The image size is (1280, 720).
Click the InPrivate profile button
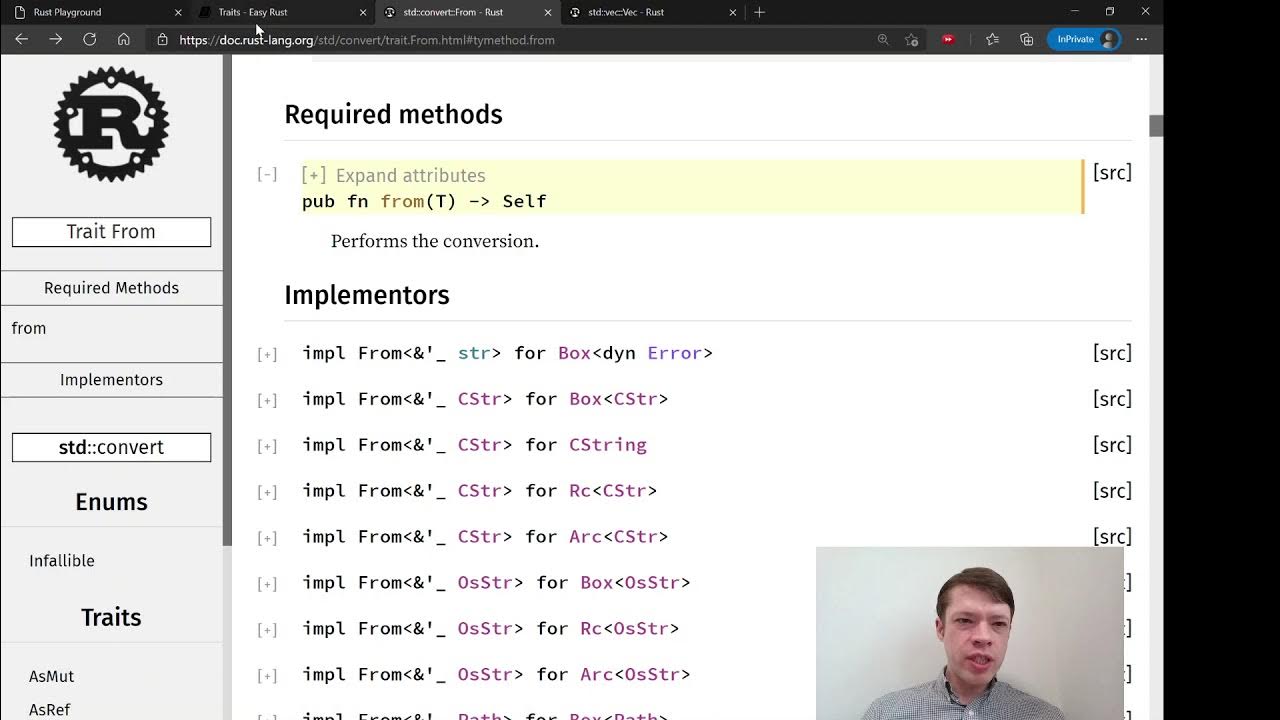(1084, 39)
